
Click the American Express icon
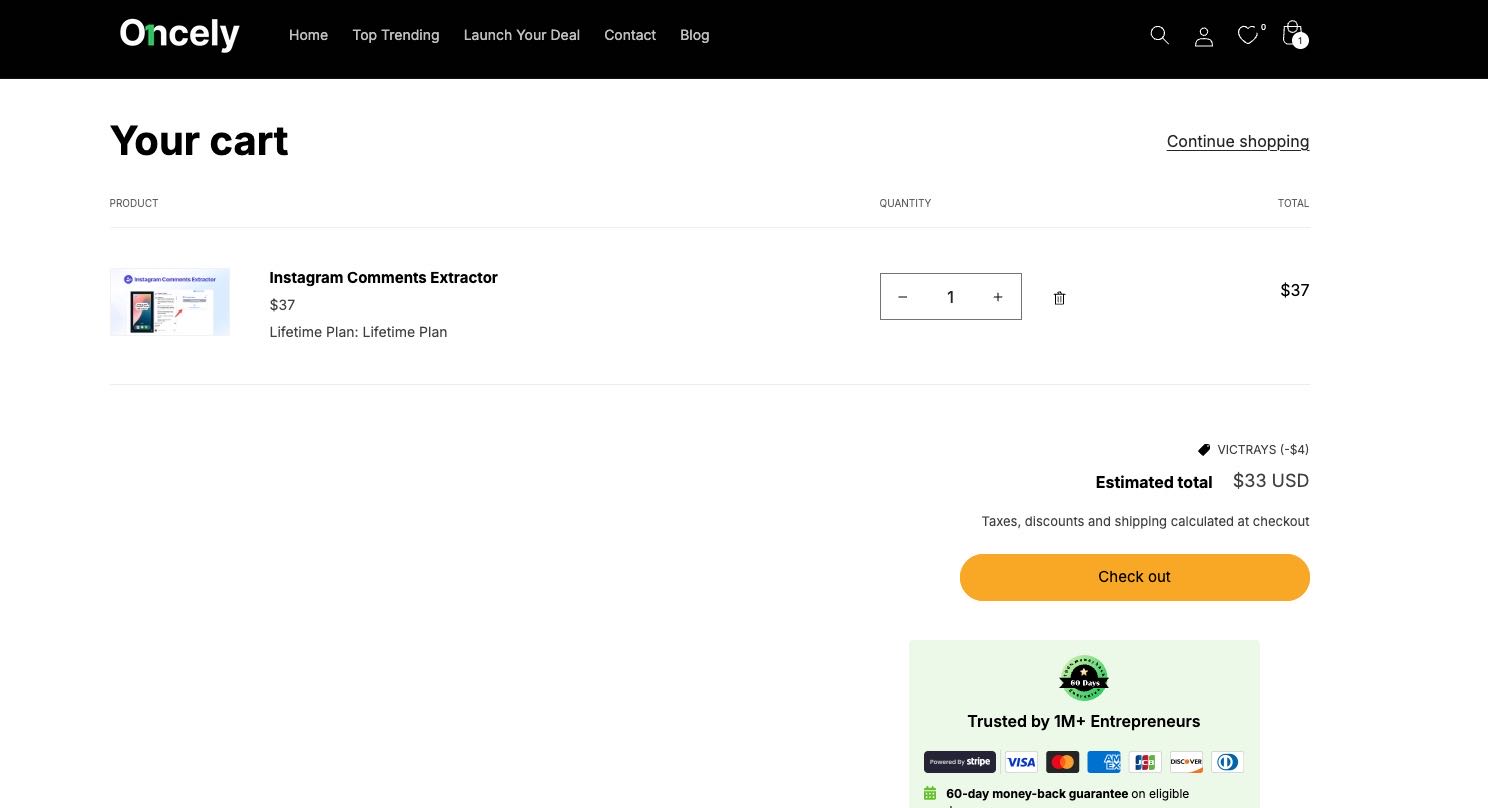[1104, 762]
